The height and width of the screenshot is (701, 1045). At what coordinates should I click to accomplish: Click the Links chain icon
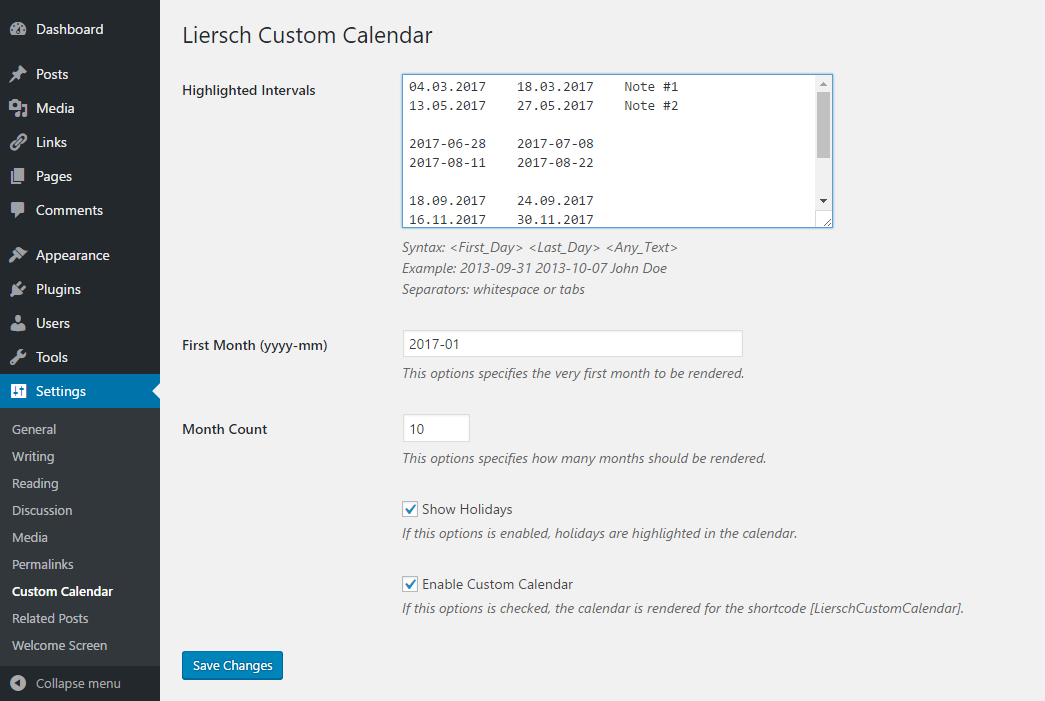18,142
